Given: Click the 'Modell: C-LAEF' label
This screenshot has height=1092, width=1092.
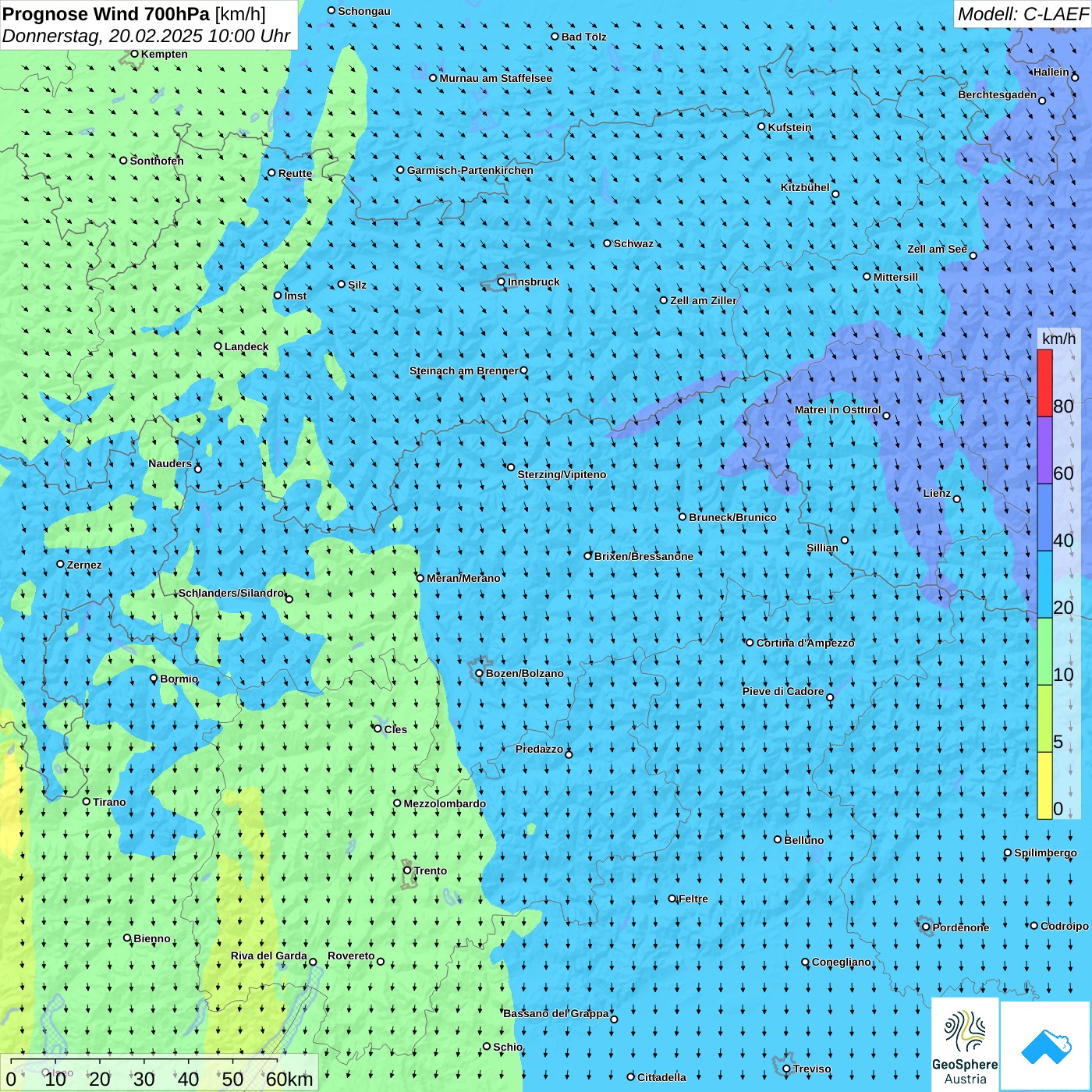Looking at the screenshot, I should (x=1023, y=14).
